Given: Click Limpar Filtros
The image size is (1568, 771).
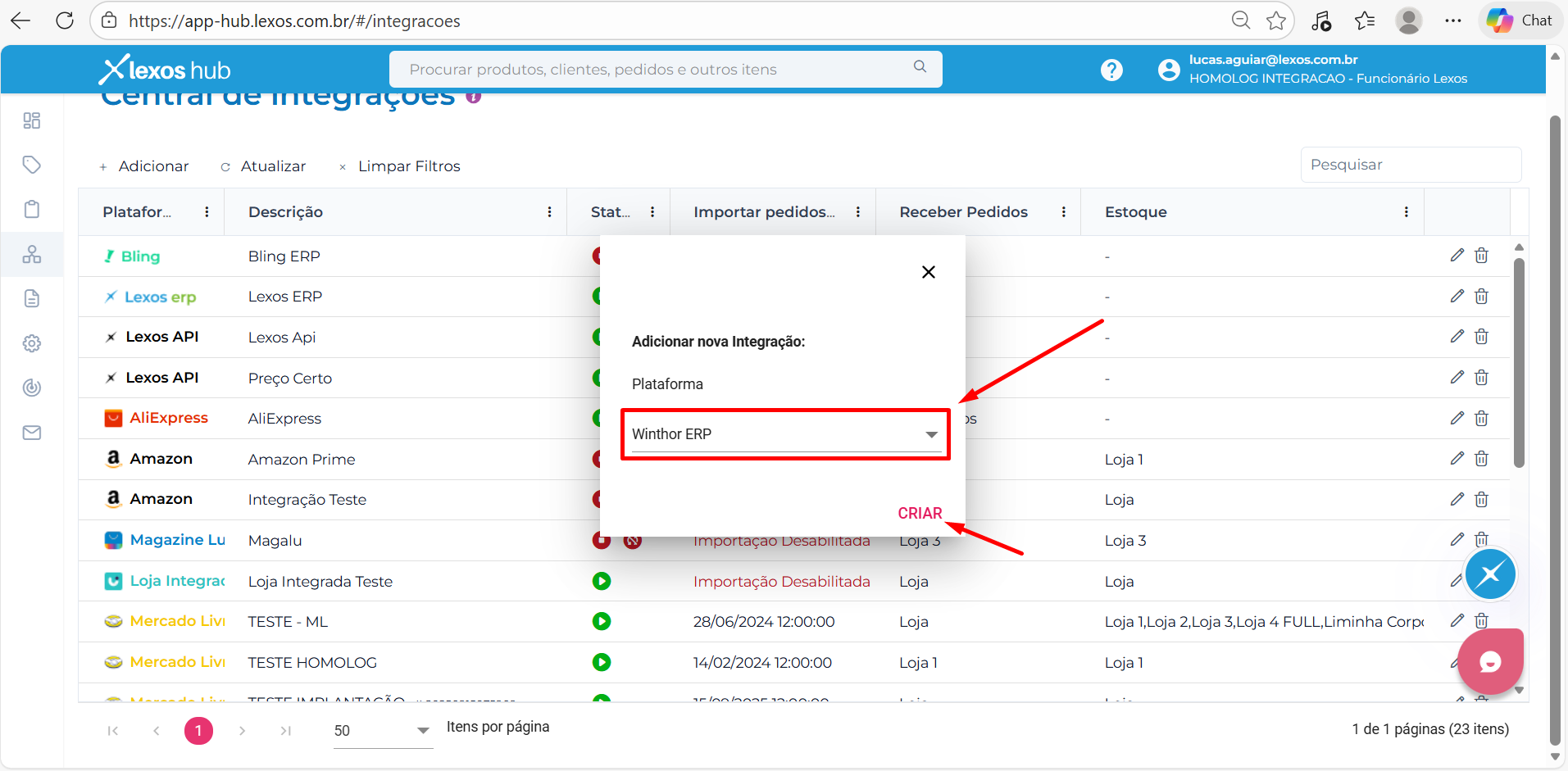Looking at the screenshot, I should point(400,166).
